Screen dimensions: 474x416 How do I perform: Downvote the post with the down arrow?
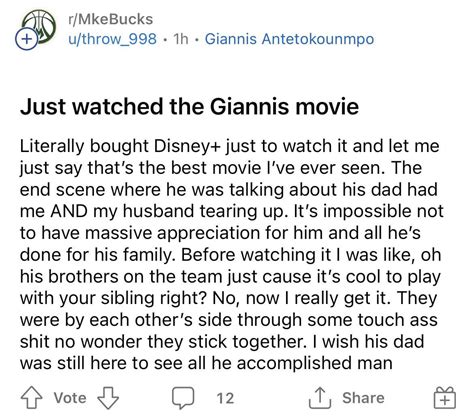(x=108, y=398)
